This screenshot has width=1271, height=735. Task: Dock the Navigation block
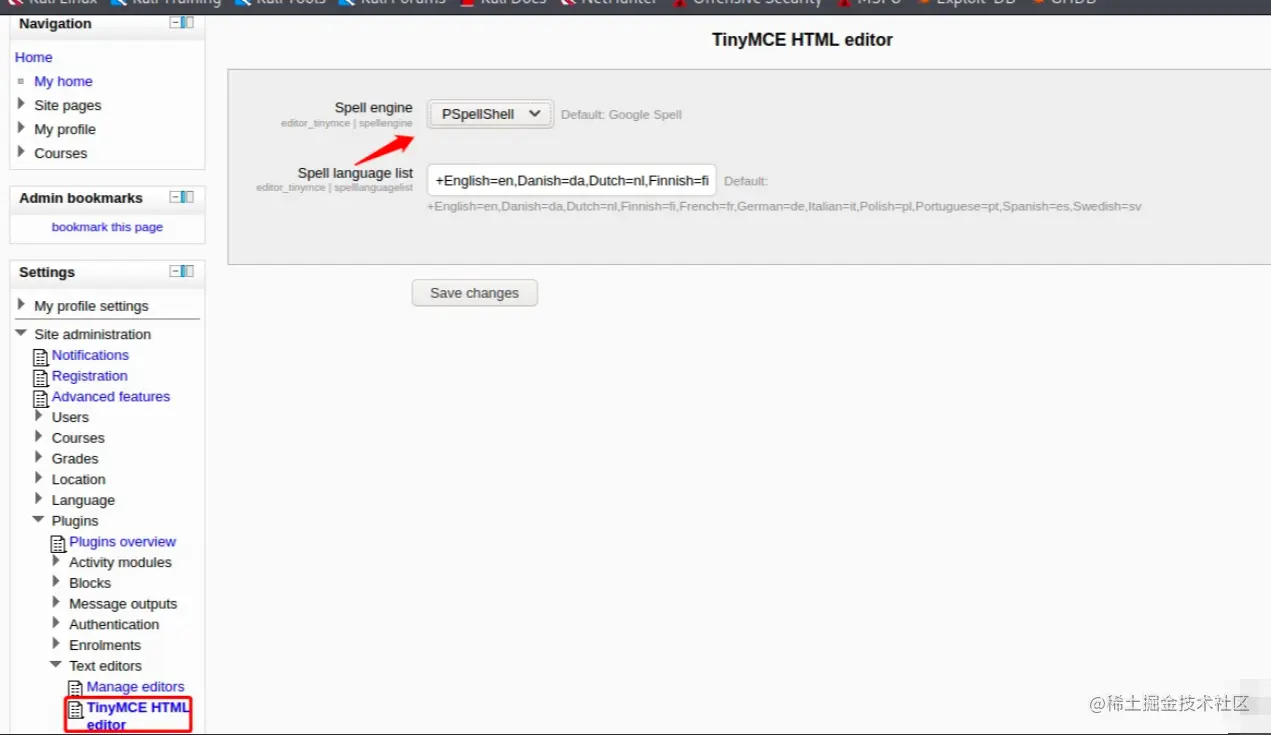pyautogui.click(x=188, y=23)
